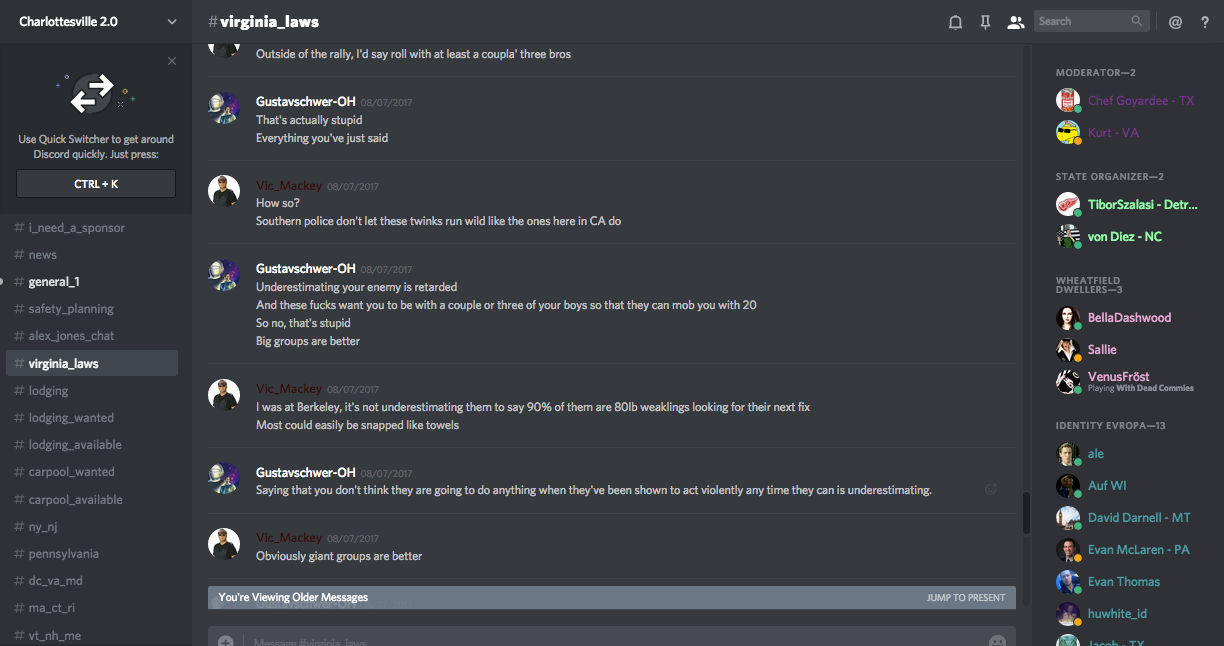Dismiss the Quick Switcher tip
1224x646 pixels.
tap(172, 61)
